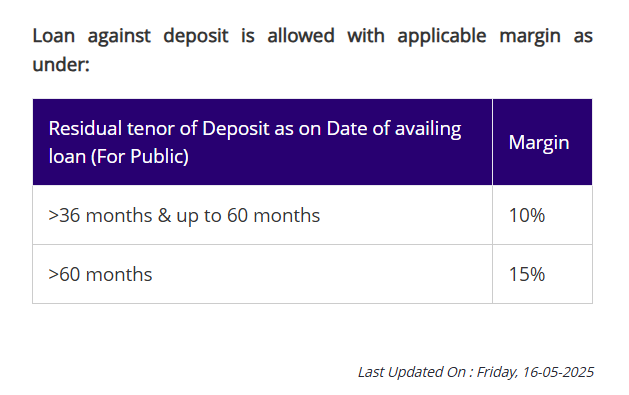The height and width of the screenshot is (395, 629).
Task: Click the '(For Public)' text in header
Action: (x=140, y=156)
